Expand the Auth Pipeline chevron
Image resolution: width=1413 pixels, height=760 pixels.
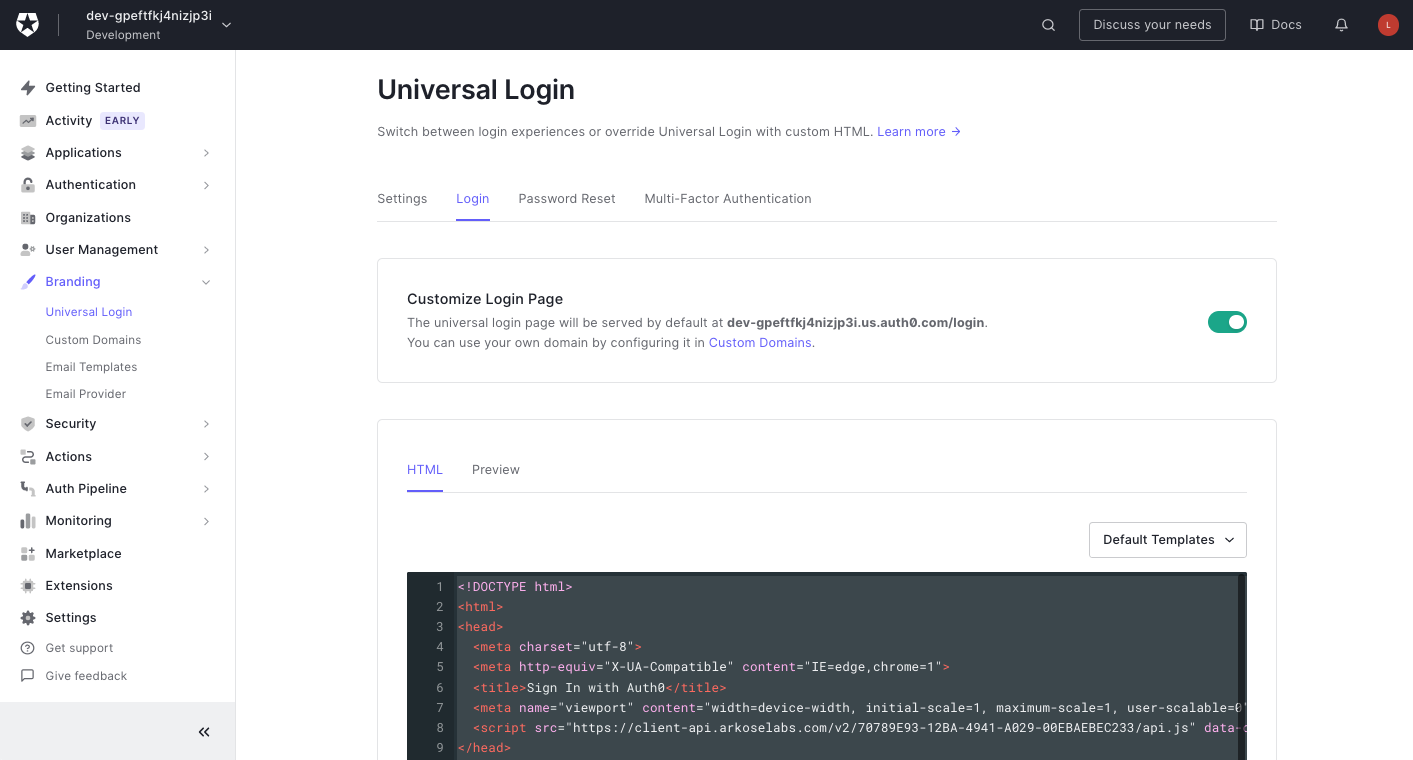coord(207,489)
